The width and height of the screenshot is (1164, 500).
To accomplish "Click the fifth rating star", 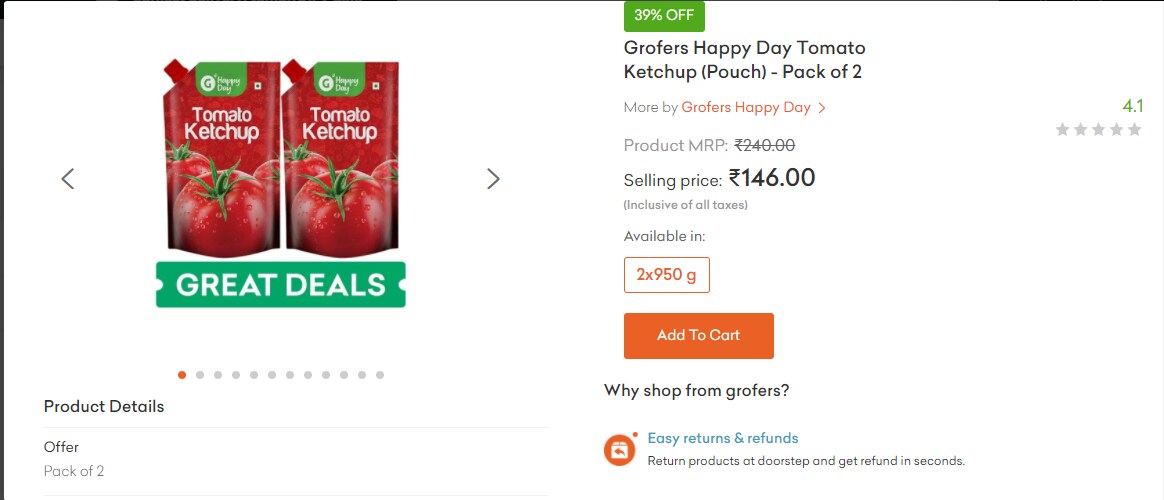I will [x=1134, y=130].
